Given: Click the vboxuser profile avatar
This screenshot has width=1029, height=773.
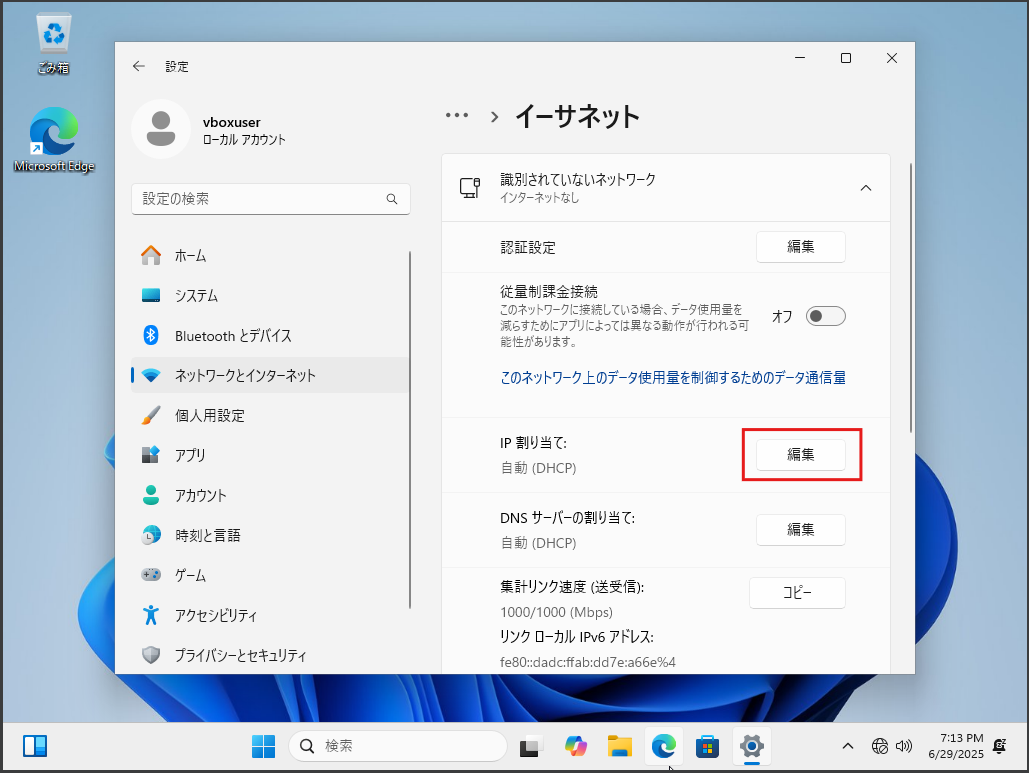Looking at the screenshot, I should coord(161,129).
